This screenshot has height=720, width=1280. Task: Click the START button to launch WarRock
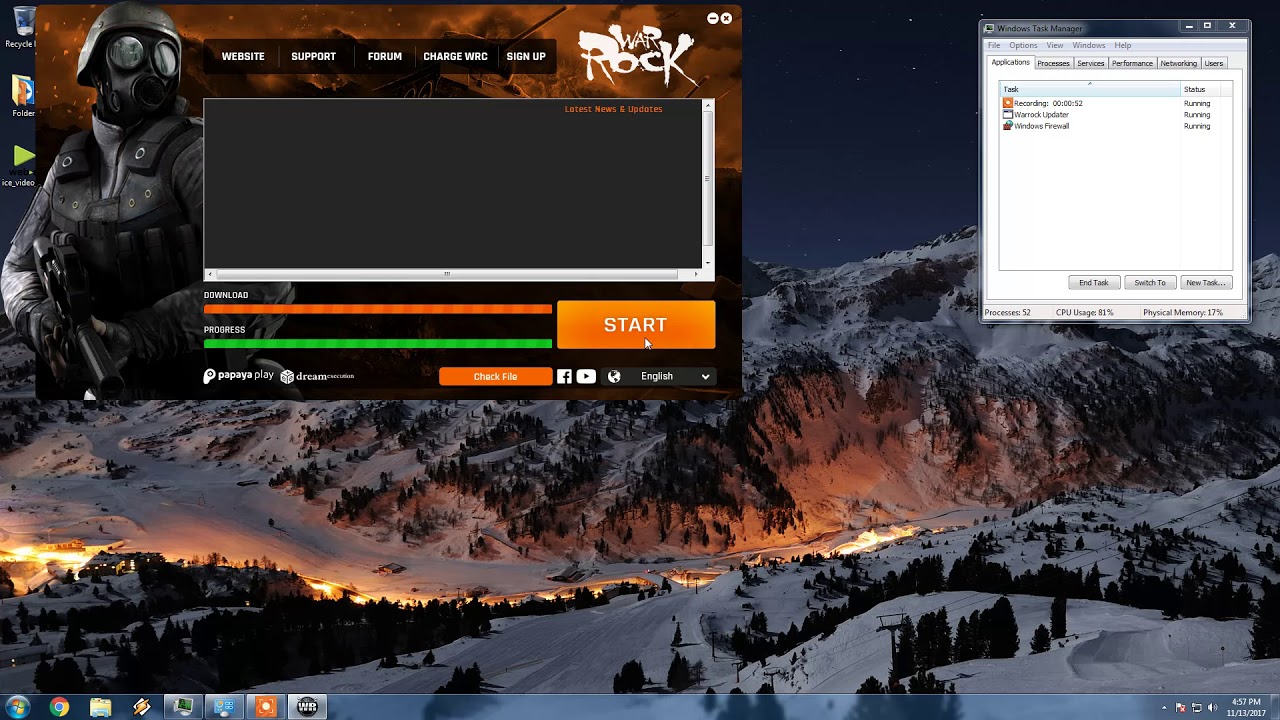[x=636, y=325]
